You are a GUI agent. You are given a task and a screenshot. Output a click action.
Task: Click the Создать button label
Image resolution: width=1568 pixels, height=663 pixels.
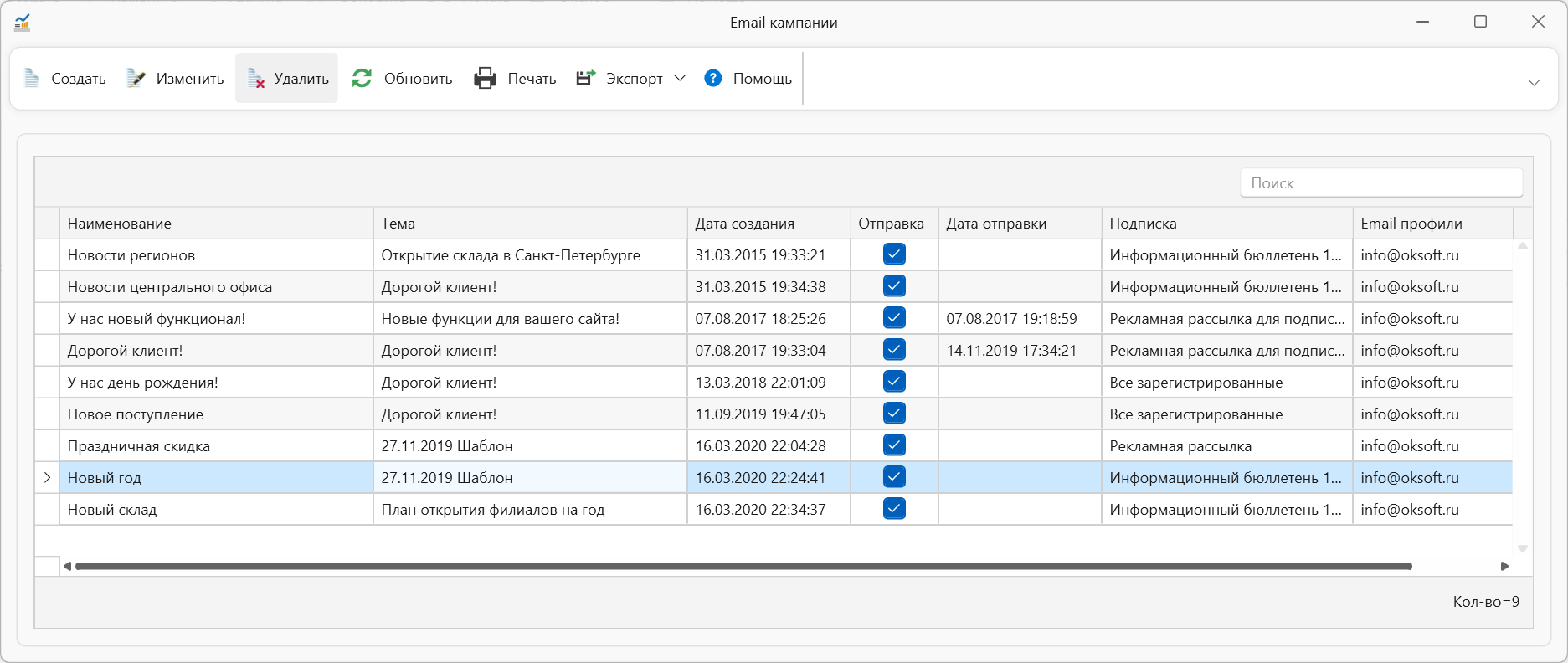click(79, 79)
